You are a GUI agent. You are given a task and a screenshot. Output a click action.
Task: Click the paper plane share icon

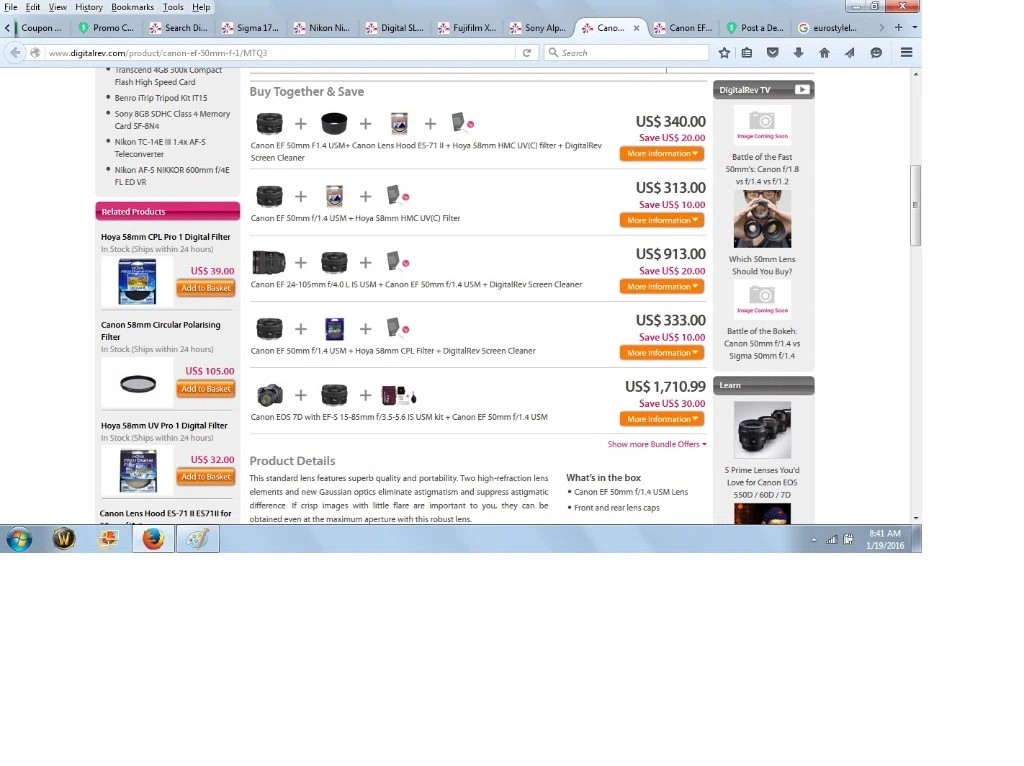coord(850,53)
